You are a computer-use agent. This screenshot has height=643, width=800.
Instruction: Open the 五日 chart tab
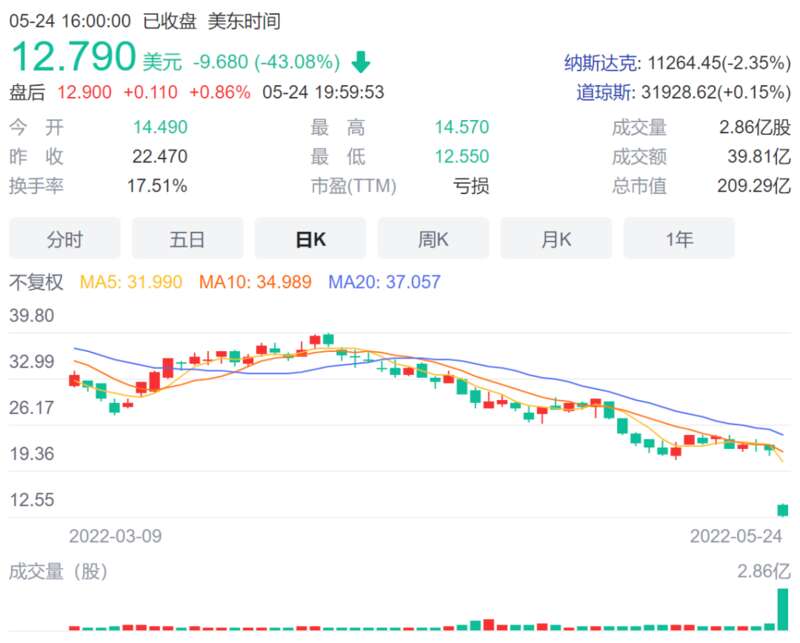click(187, 238)
